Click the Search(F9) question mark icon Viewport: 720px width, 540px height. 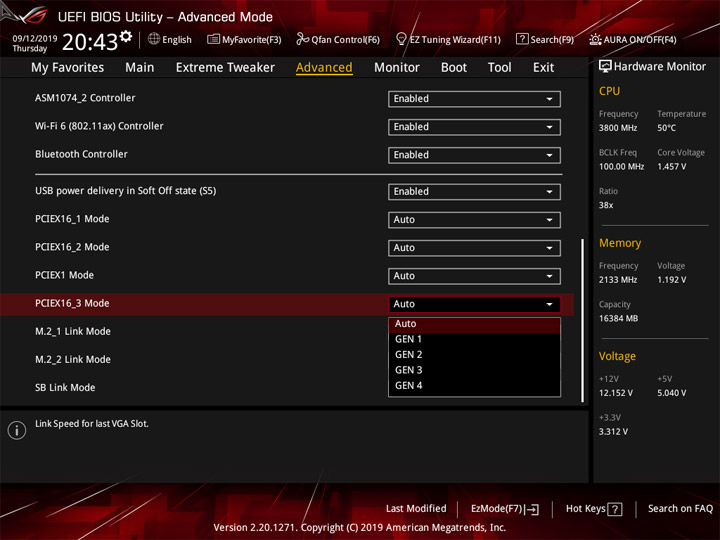coord(522,39)
